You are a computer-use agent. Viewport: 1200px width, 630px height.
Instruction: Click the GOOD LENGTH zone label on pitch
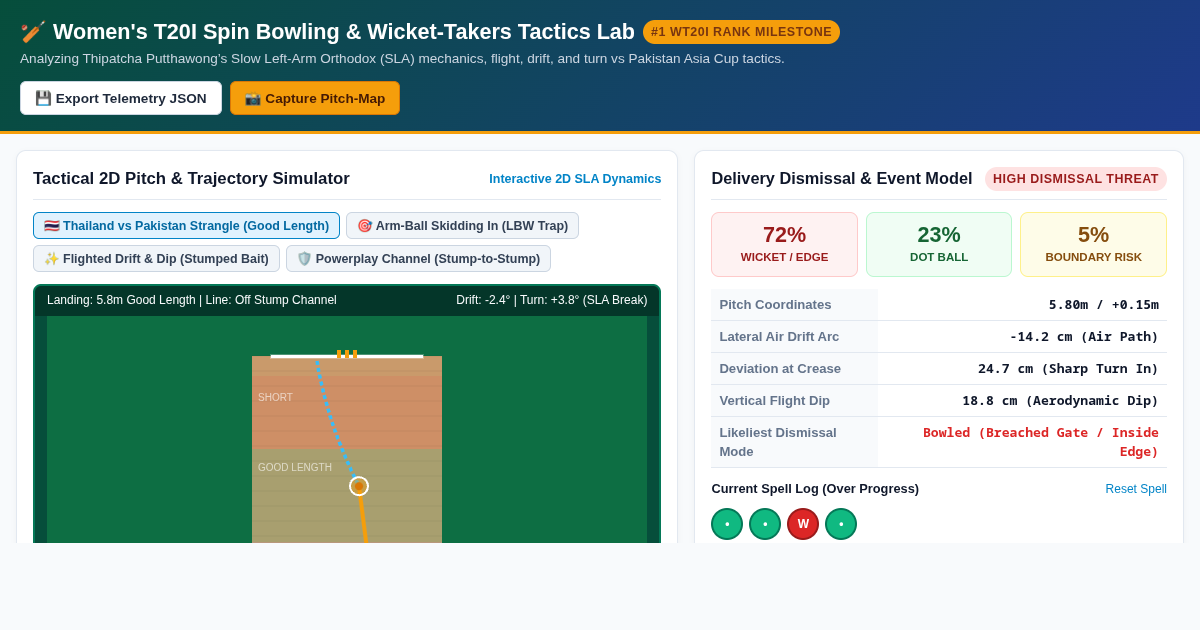295,467
